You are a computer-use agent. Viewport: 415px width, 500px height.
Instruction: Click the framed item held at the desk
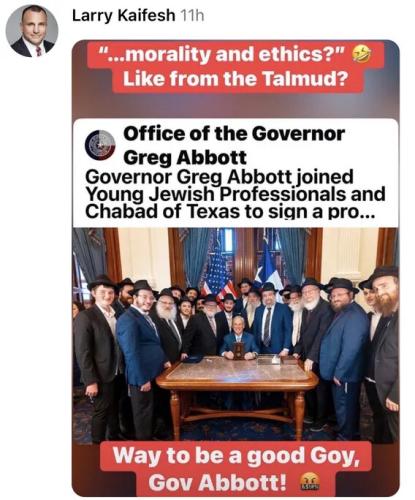[238, 350]
